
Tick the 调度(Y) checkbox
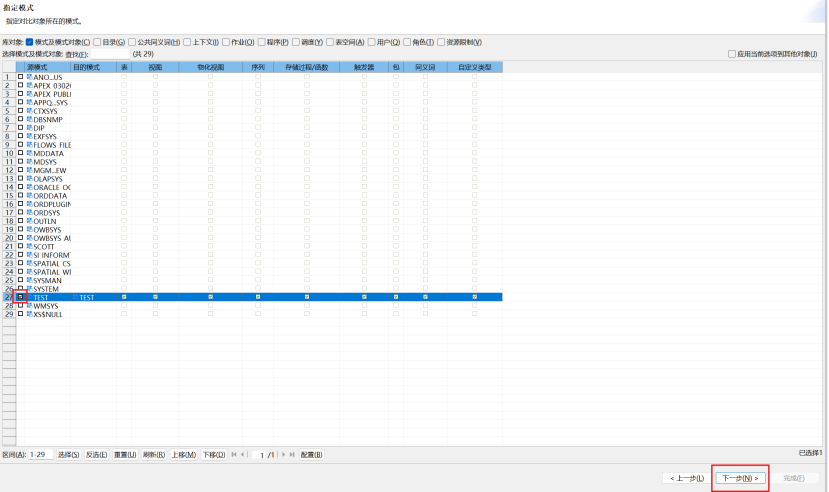coord(296,42)
